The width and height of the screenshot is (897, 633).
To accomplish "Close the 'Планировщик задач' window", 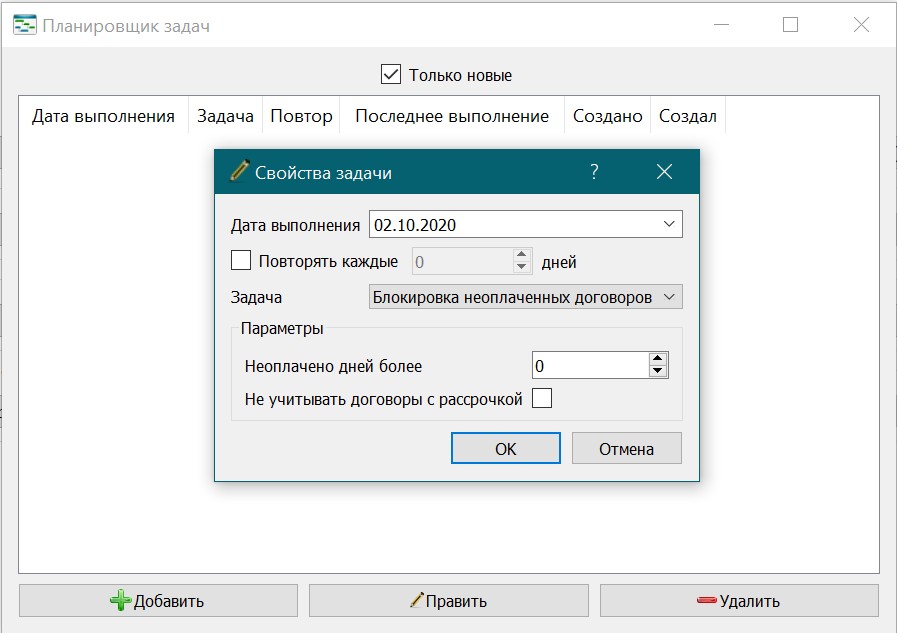I will [861, 25].
